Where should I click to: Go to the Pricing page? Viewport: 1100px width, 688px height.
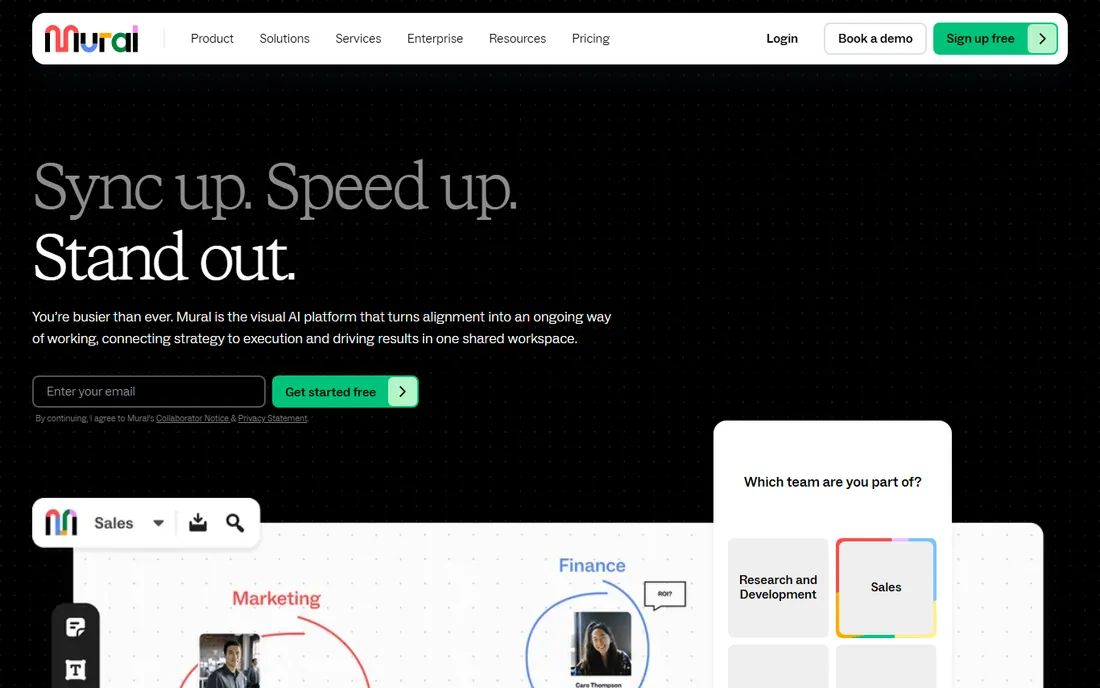click(x=590, y=39)
